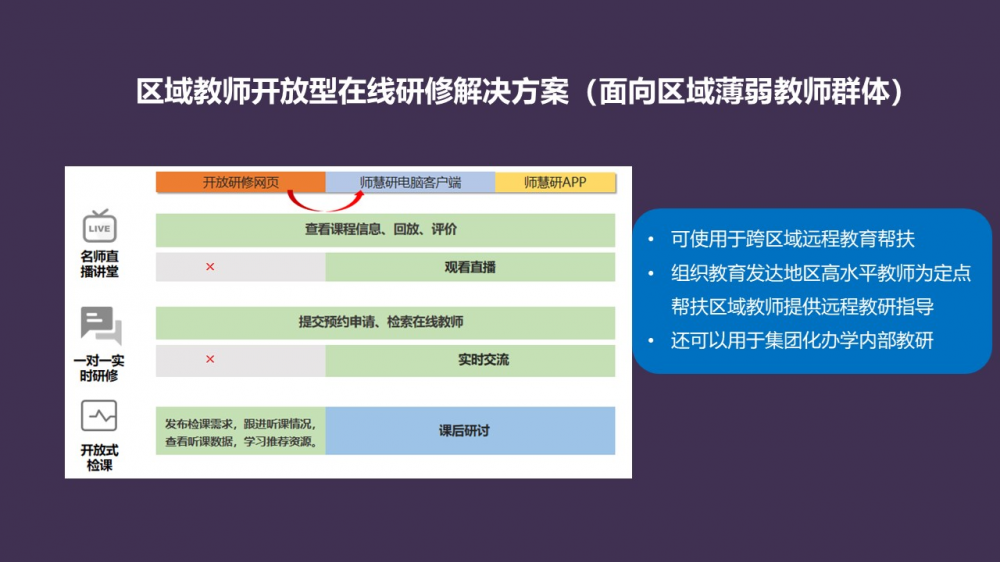Click the red X beside 实时交流
The height and width of the screenshot is (562, 1000).
210,359
